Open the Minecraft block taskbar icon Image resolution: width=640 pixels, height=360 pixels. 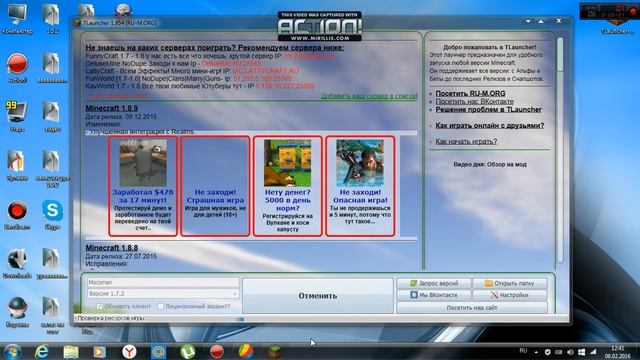[x=276, y=351]
